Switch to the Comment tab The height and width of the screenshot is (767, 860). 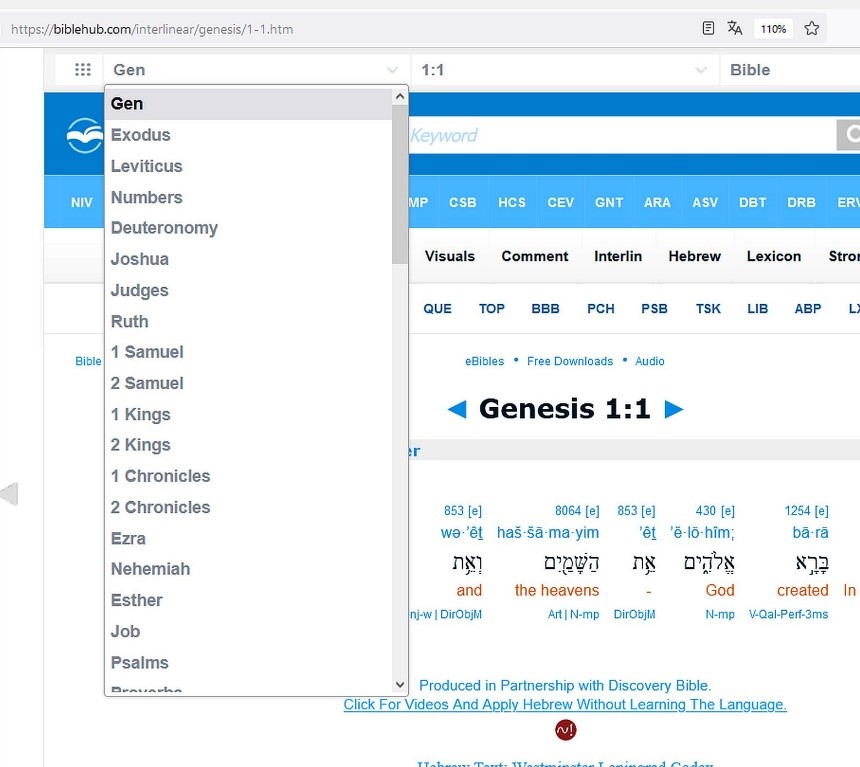[x=535, y=256]
